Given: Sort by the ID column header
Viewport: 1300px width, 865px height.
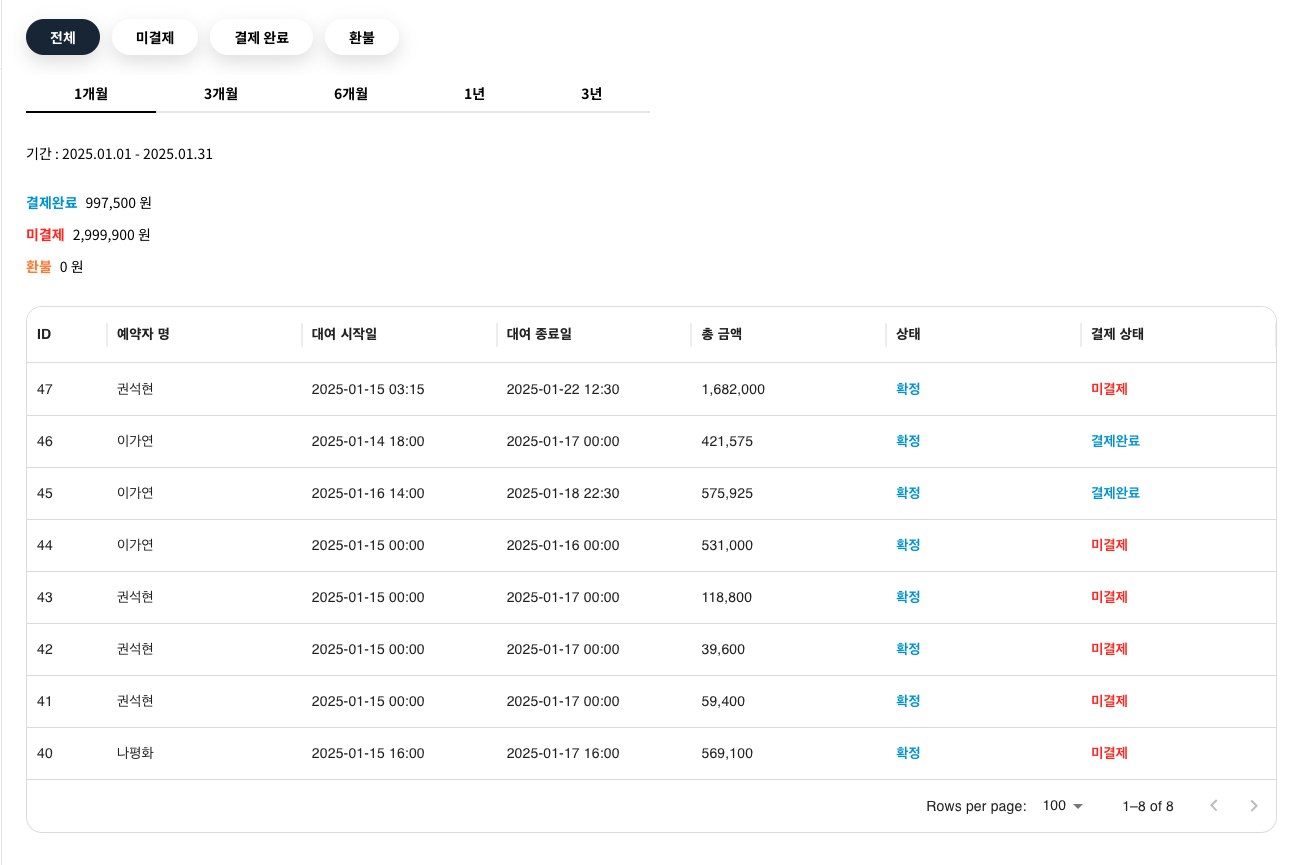Looking at the screenshot, I should pos(44,334).
